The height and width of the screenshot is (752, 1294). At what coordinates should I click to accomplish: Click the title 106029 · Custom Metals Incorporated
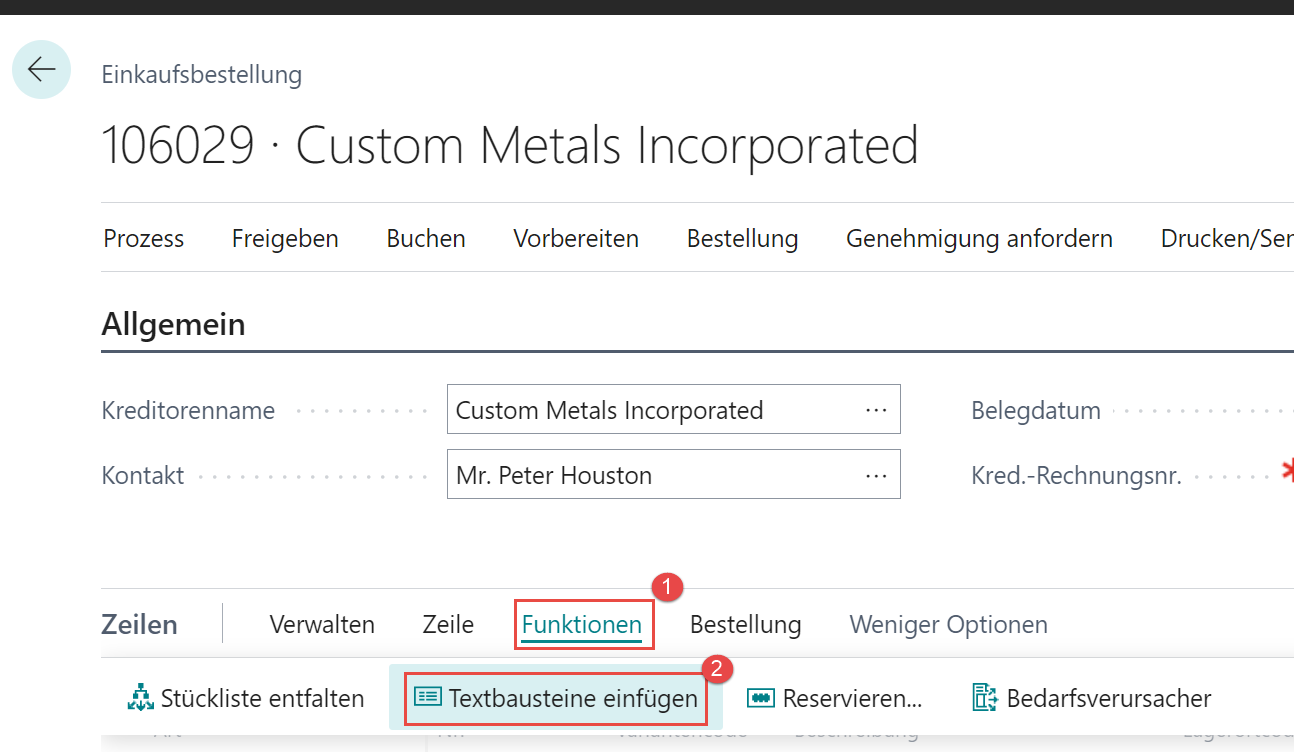[x=510, y=146]
